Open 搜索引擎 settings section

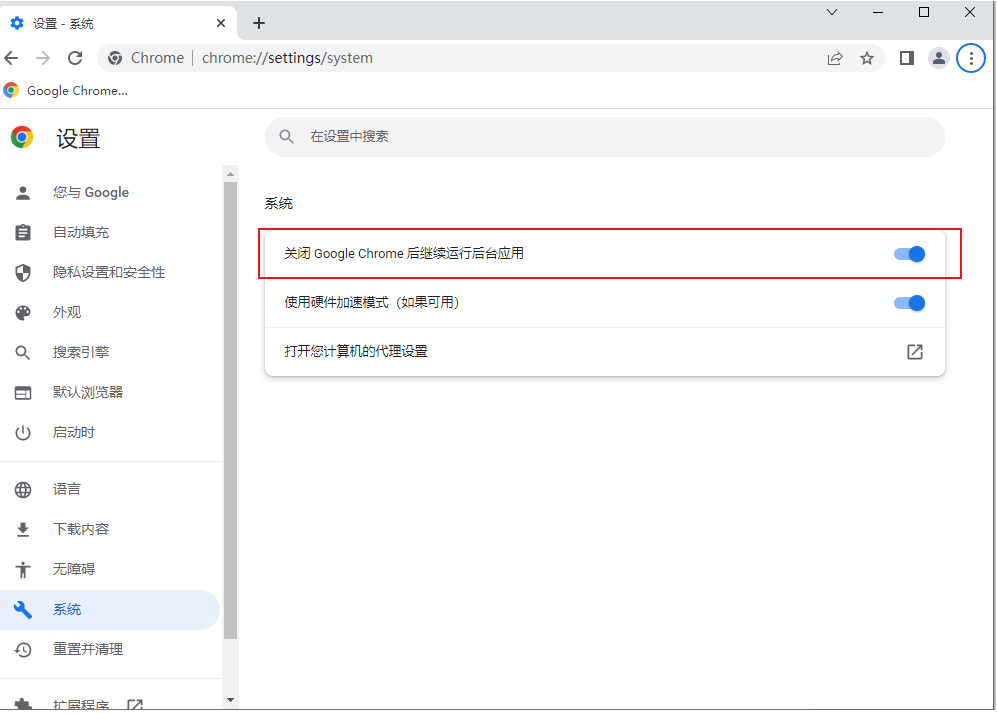109,352
